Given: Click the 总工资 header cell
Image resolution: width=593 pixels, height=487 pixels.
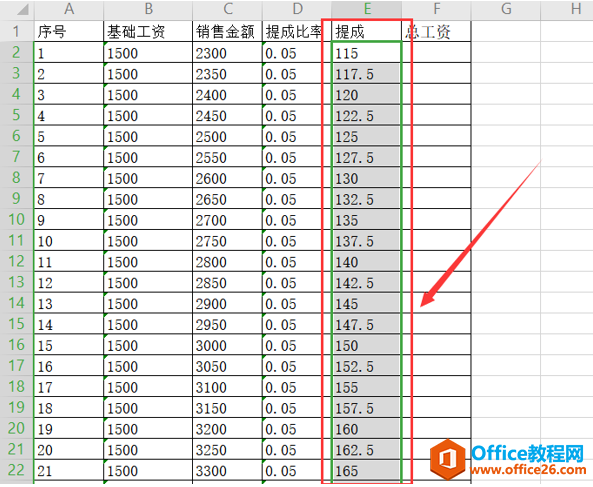Looking at the screenshot, I should point(436,31).
